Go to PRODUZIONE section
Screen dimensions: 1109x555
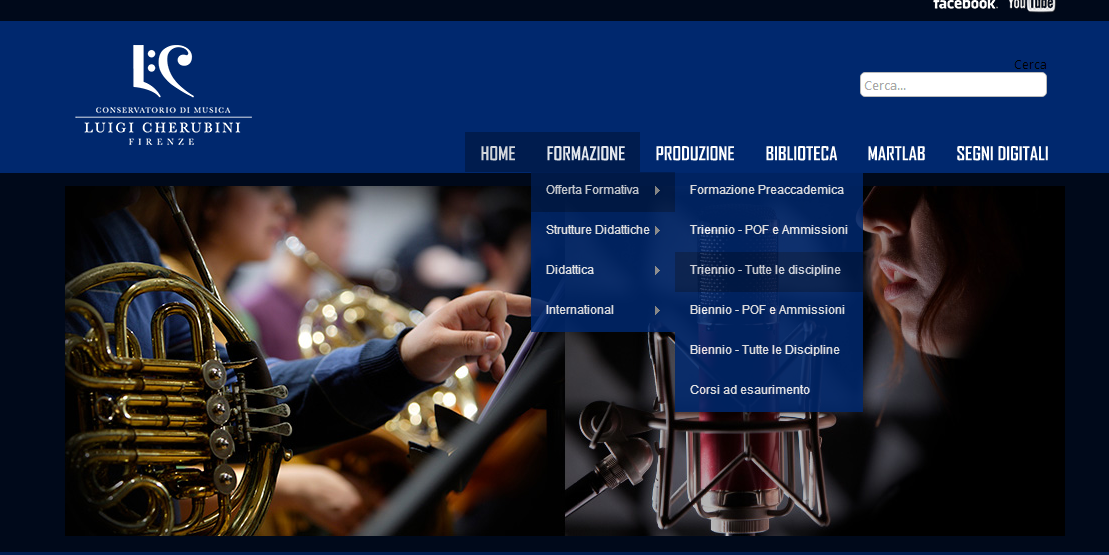click(x=695, y=153)
